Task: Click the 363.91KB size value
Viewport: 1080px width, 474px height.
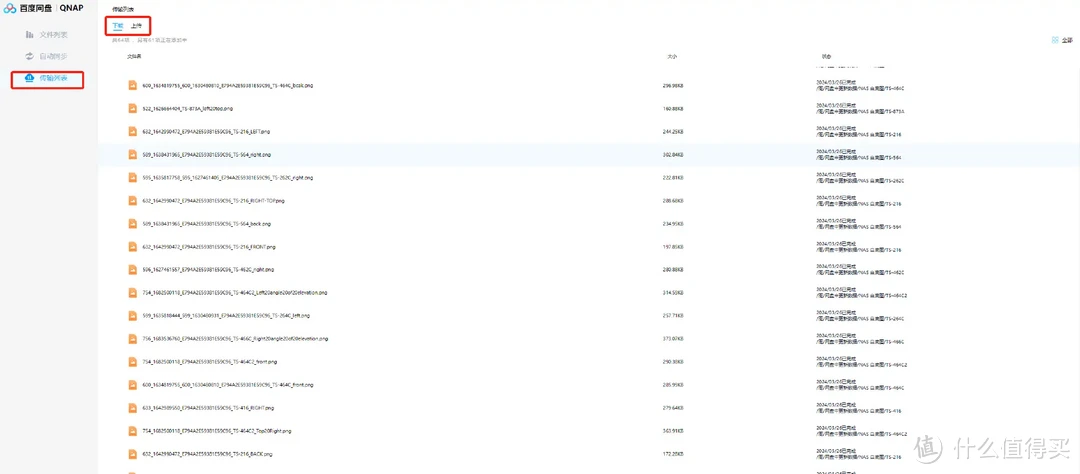Action: 672,431
